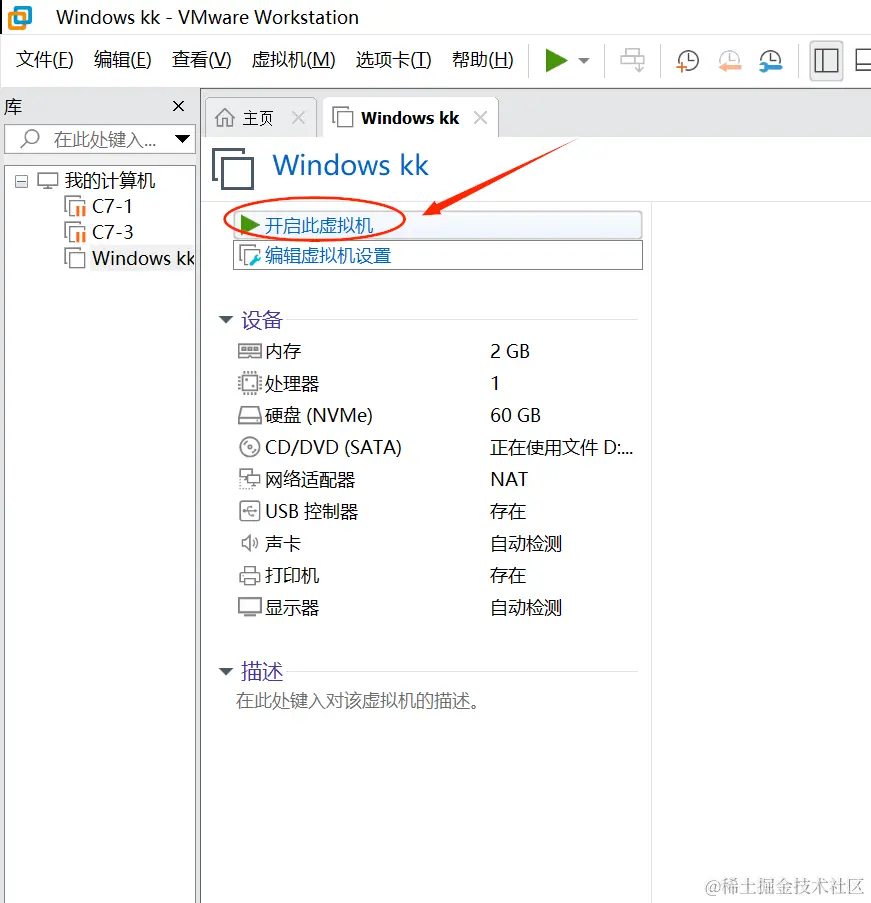This screenshot has width=871, height=903.
Task: Select Windows kk in the library tree
Action: (x=143, y=258)
